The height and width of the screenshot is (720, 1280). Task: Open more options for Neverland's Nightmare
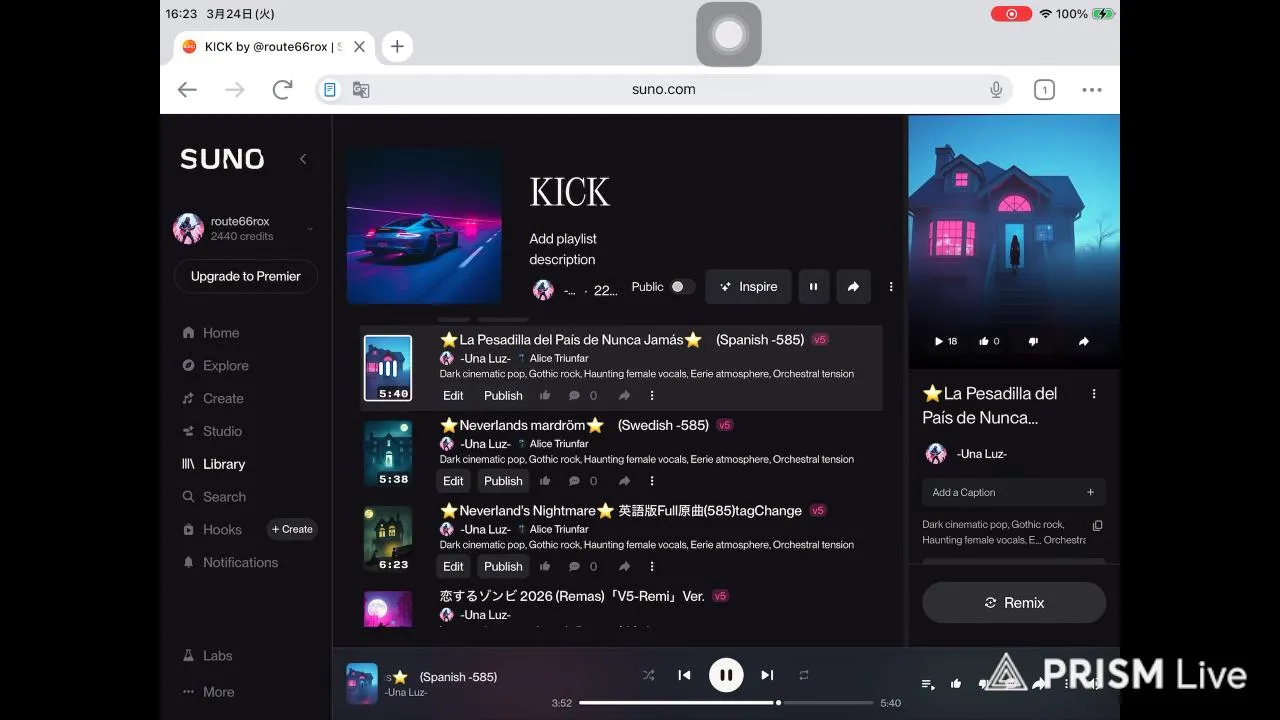click(x=652, y=567)
